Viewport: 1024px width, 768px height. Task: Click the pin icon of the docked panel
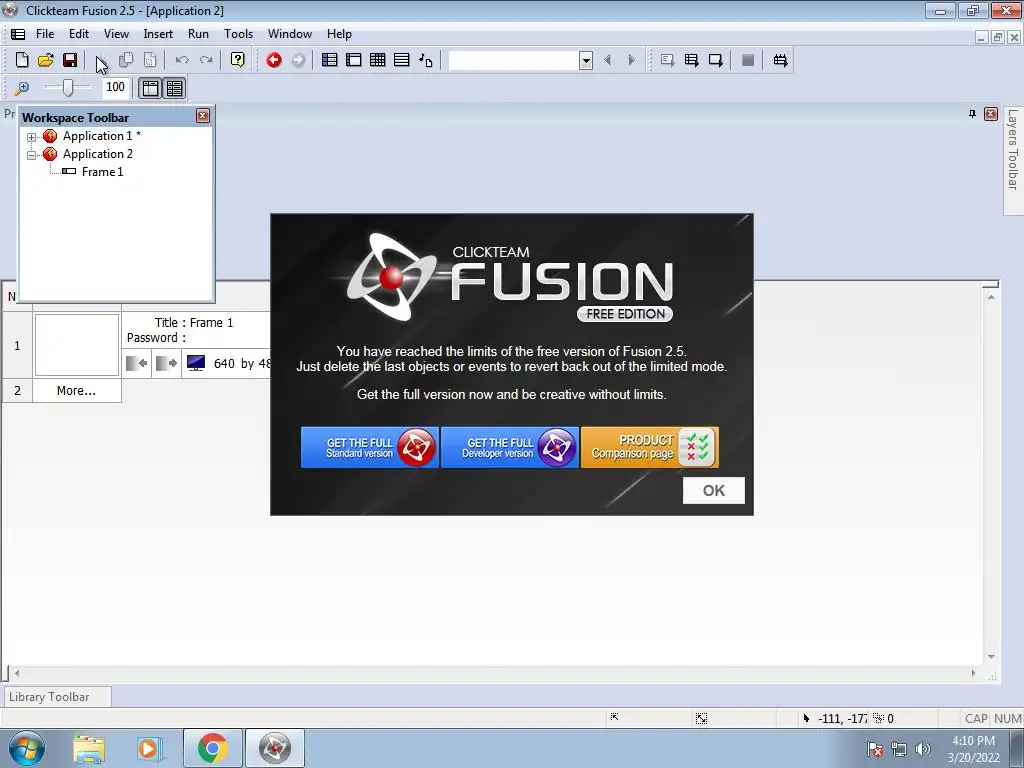(x=972, y=114)
